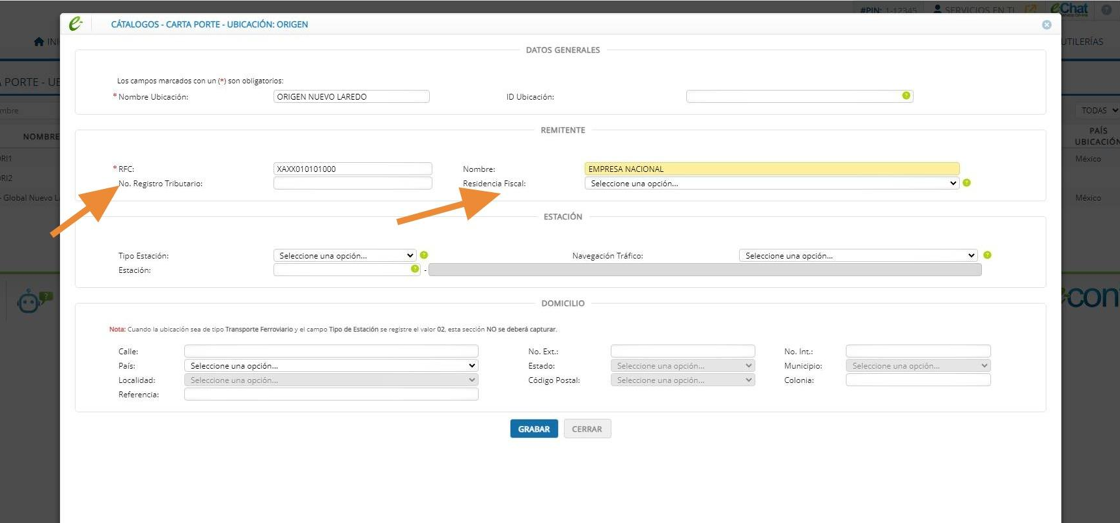Open the Municipio dropdown

coord(918,365)
